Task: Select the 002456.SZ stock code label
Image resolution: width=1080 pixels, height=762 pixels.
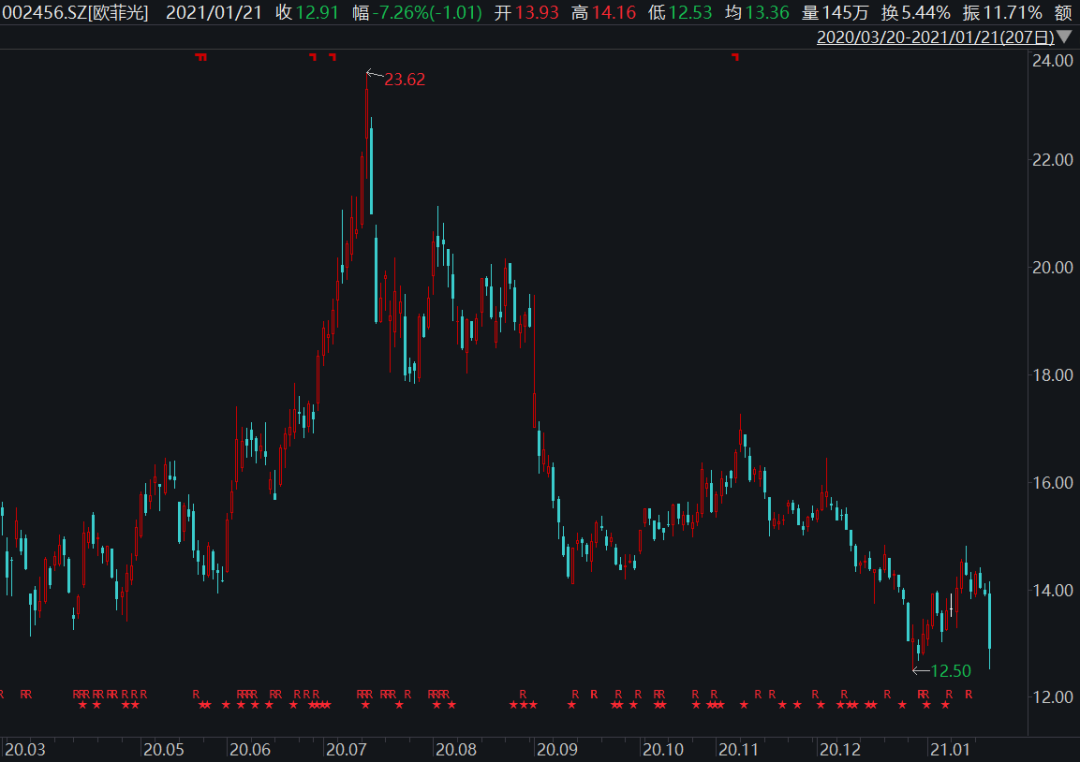Action: pos(44,13)
